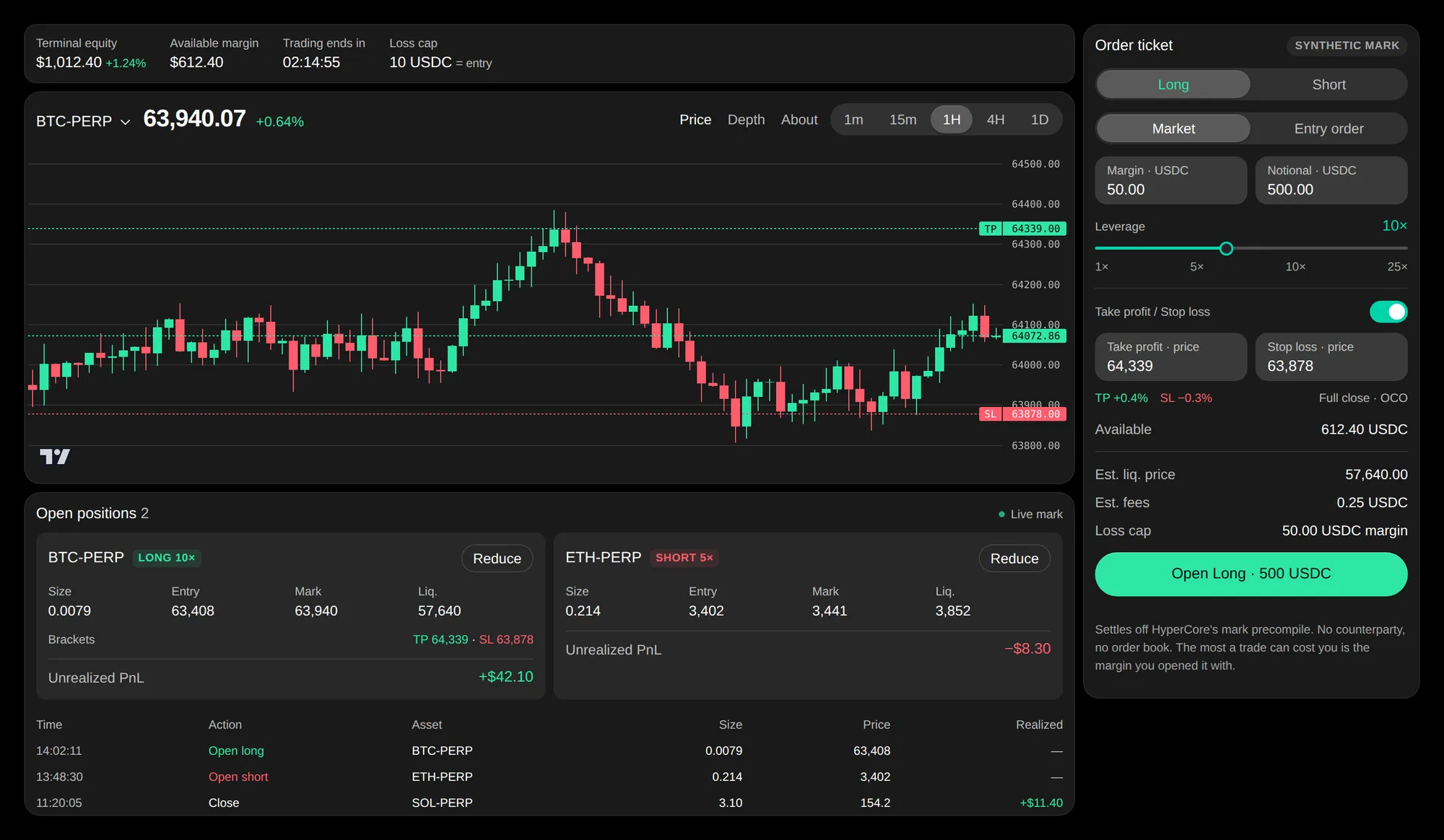
Task: Set leverage to the 25× mark
Action: pos(1397,267)
